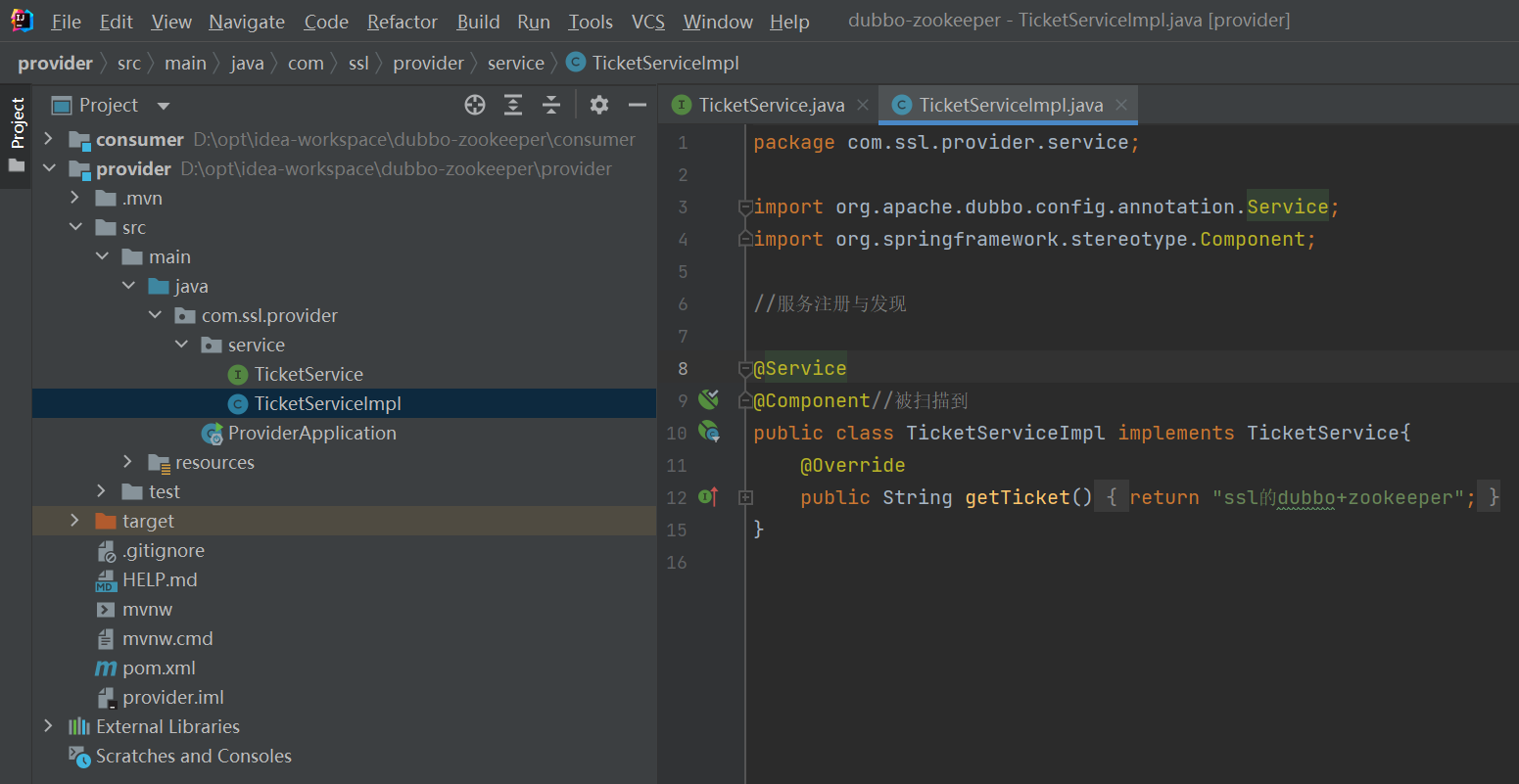This screenshot has height=784, width=1519.
Task: Click the Scratches and Consoles icon
Action: pyautogui.click(x=78, y=756)
